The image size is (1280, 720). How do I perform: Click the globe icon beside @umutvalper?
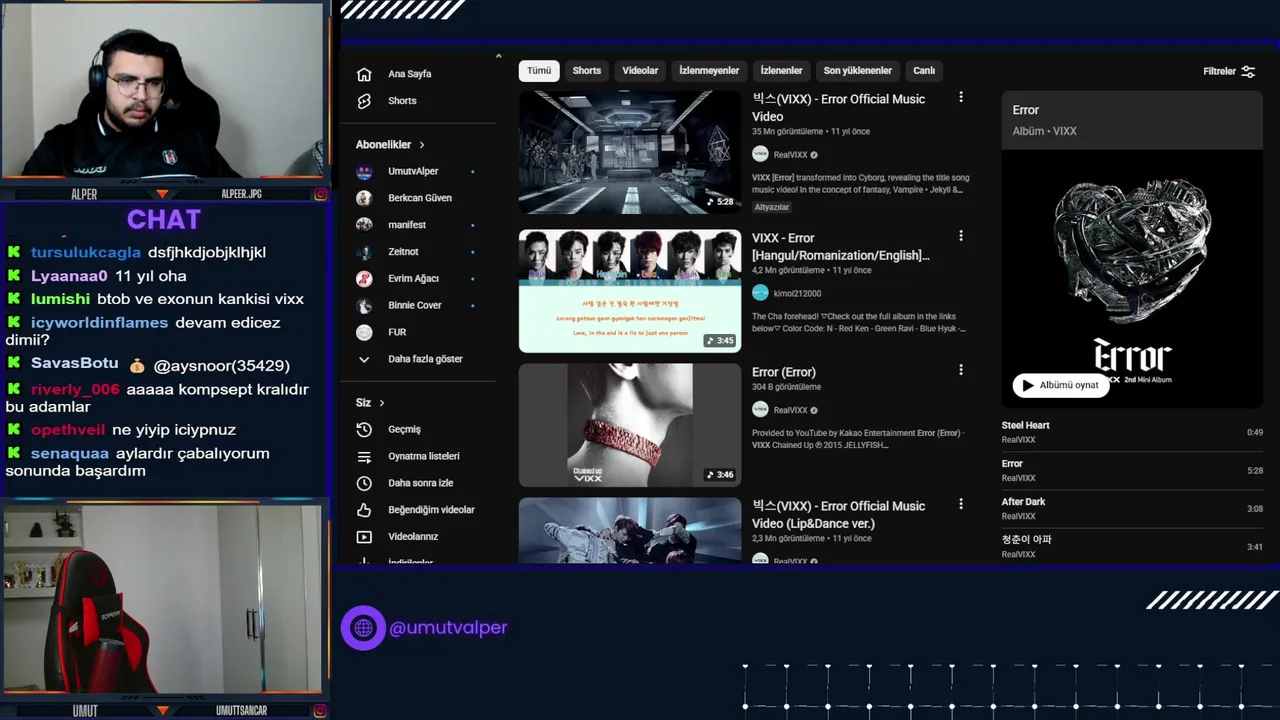coord(363,628)
